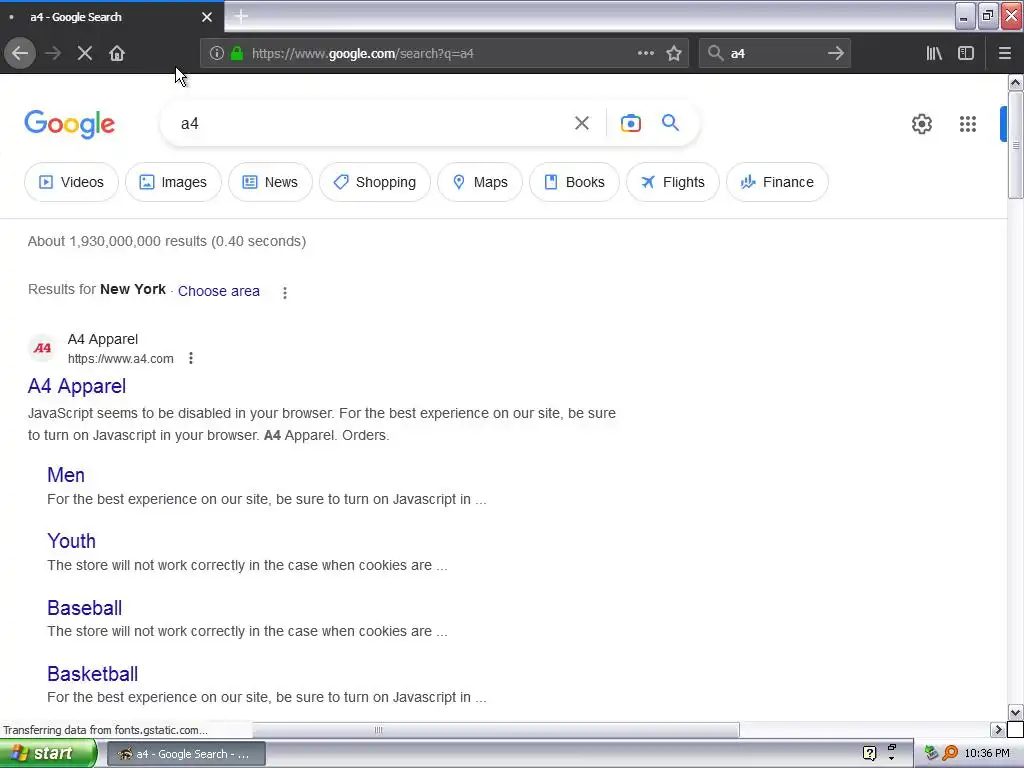1024x768 pixels.
Task: Click the vertical scrollbar up arrow
Action: 1016,82
